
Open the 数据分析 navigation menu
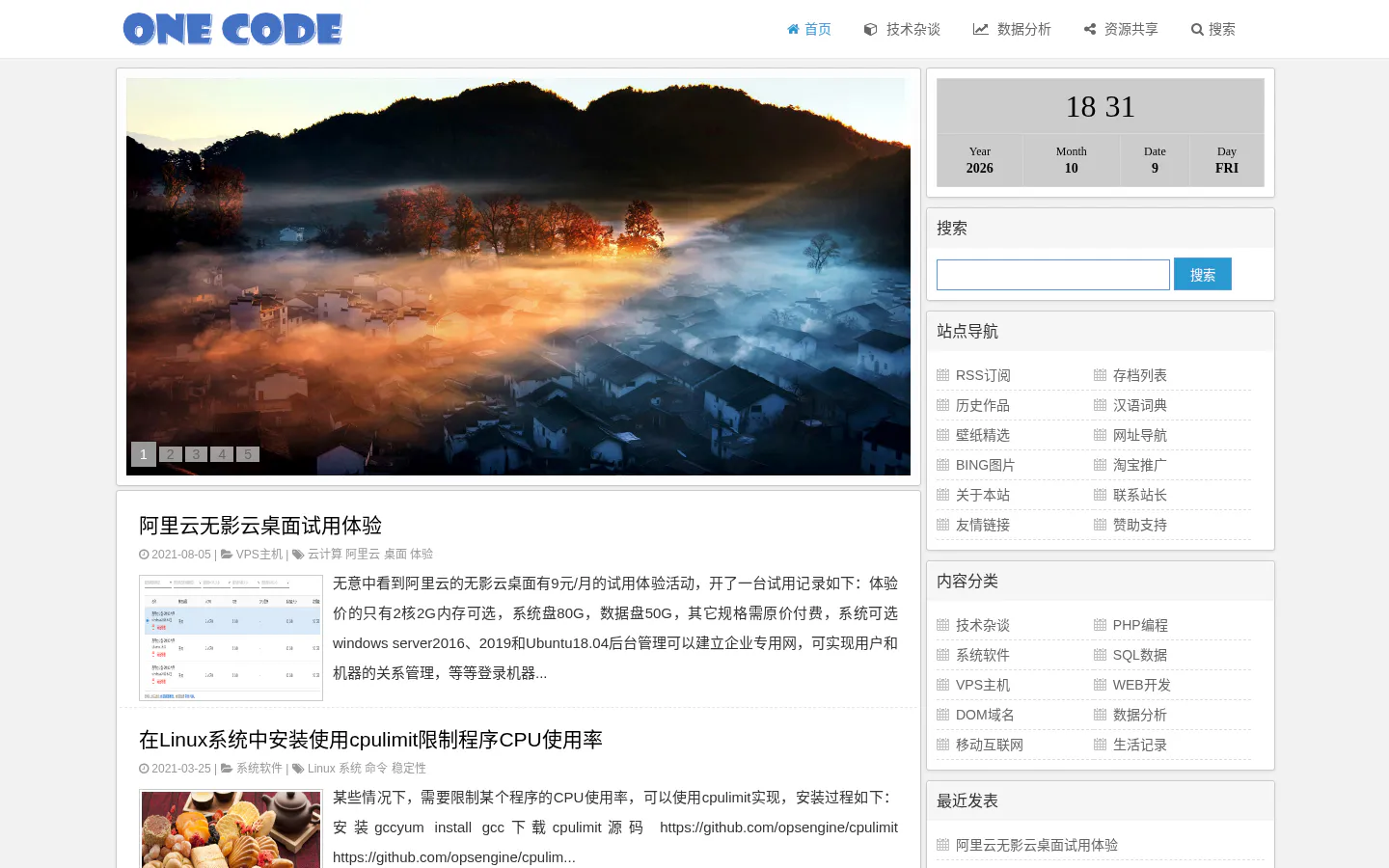1012,29
